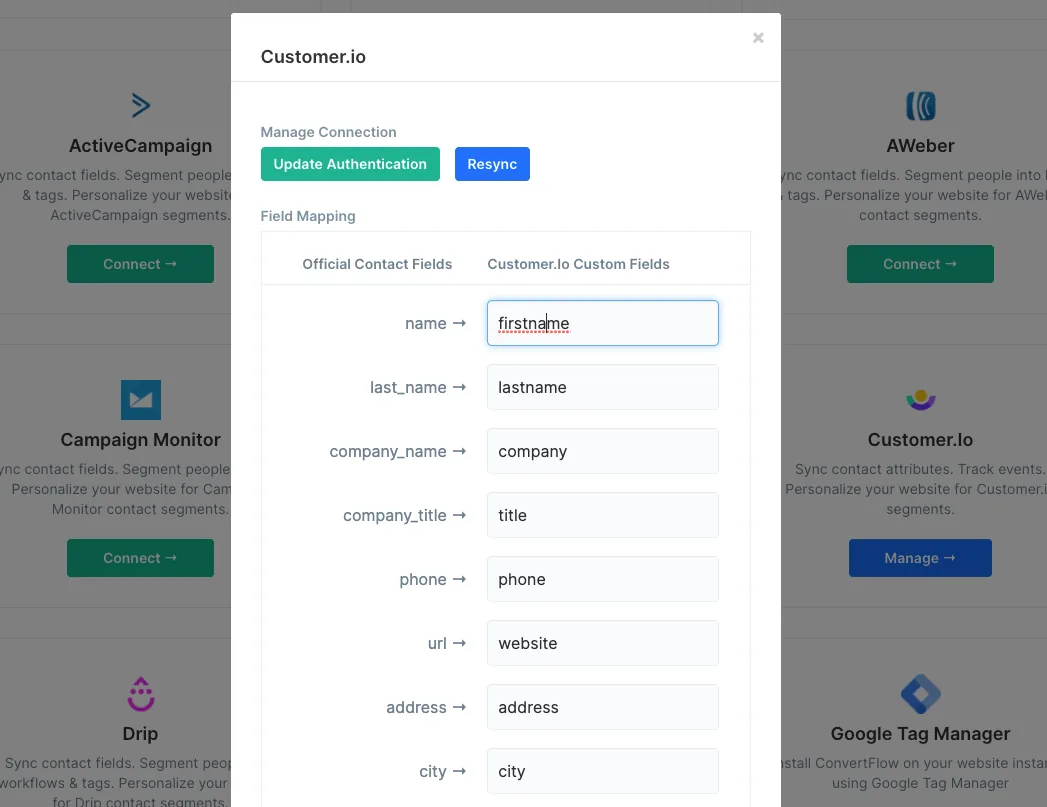The width and height of the screenshot is (1047, 807).
Task: Click the lastname mapping field
Action: (x=602, y=387)
